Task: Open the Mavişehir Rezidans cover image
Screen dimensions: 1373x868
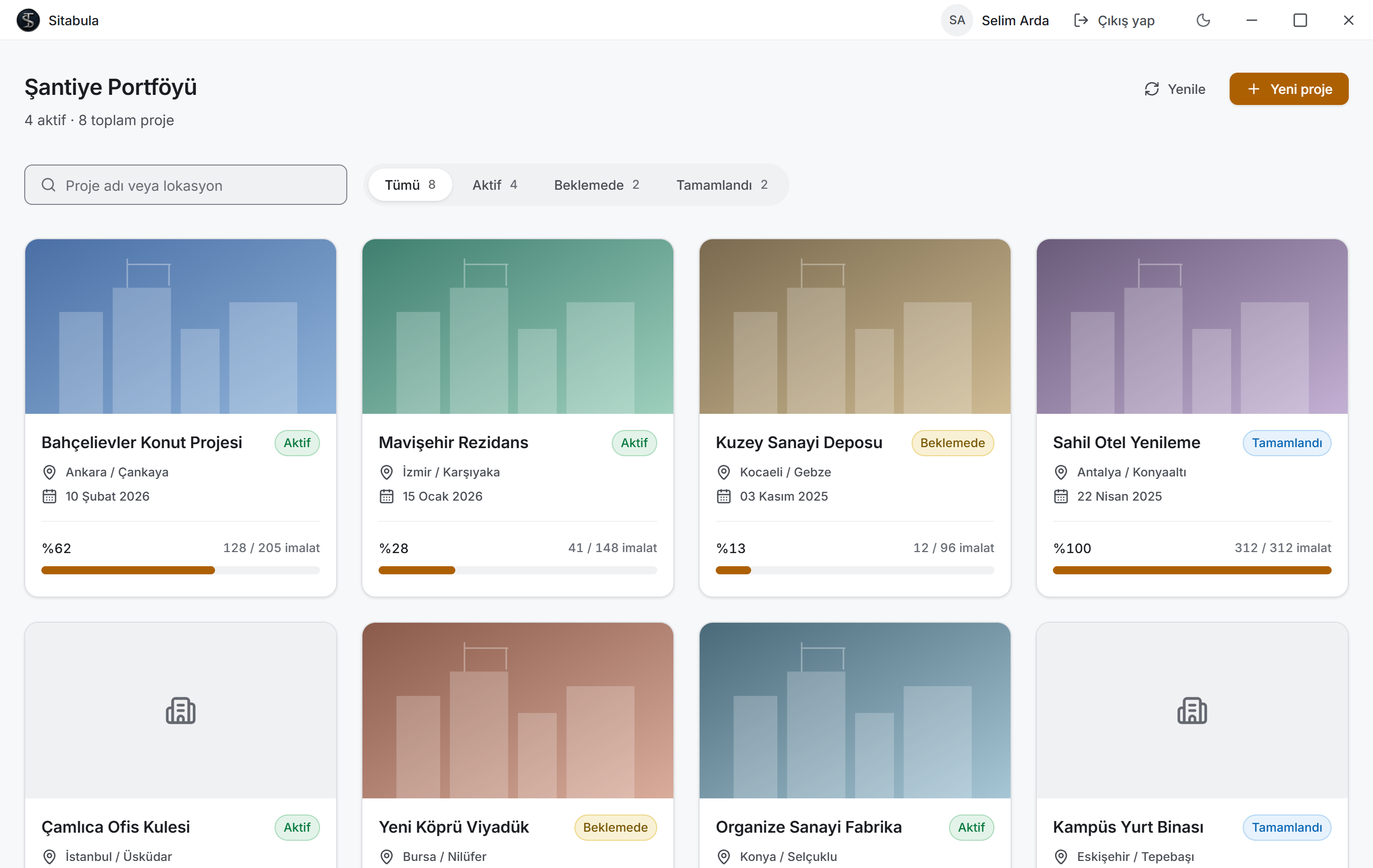Action: (518, 327)
